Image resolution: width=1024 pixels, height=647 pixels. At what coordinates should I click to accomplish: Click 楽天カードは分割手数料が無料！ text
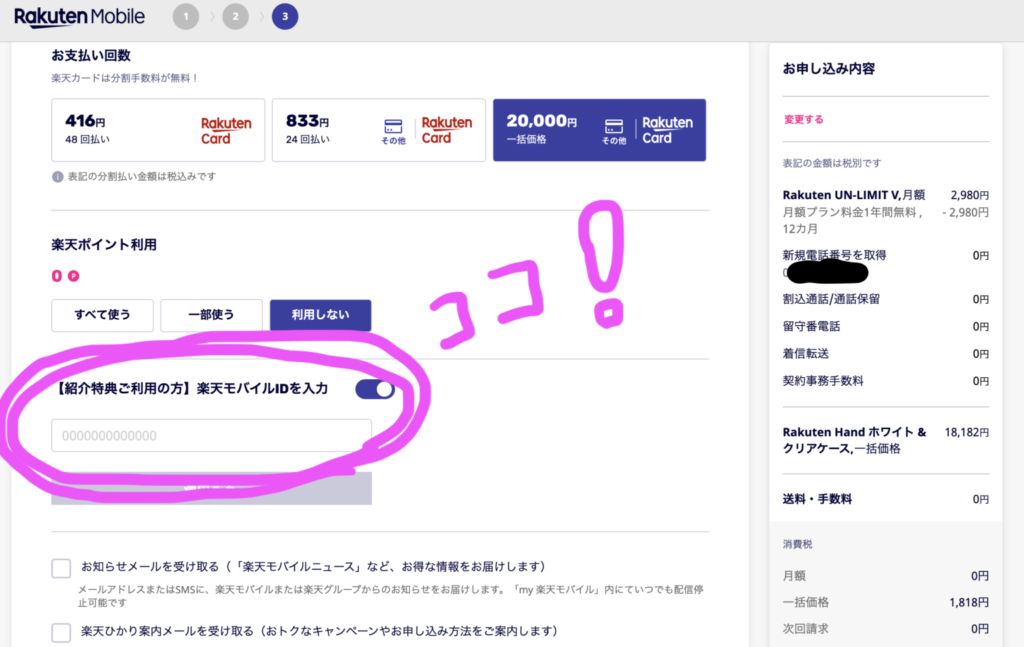[x=125, y=78]
